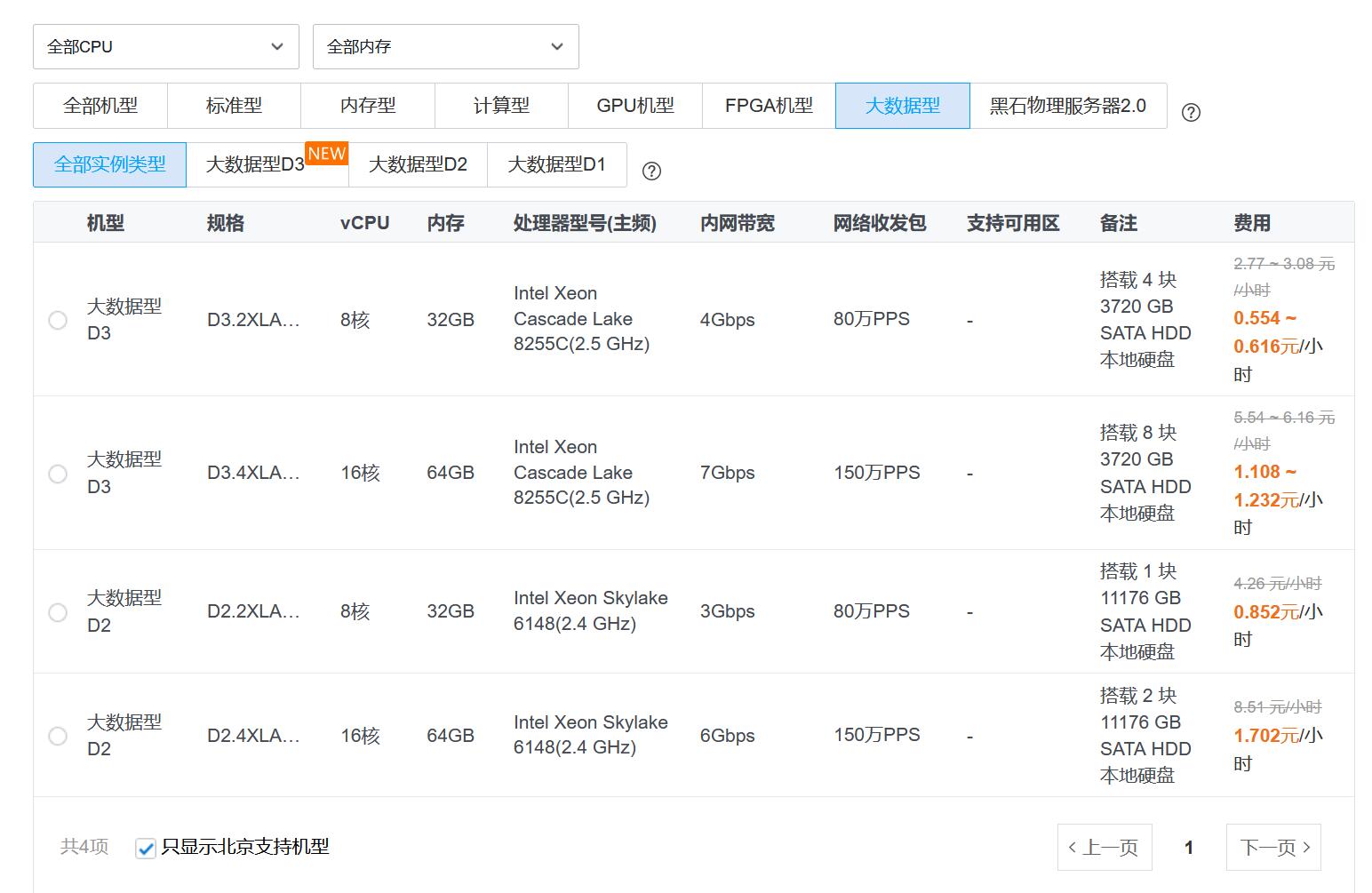This screenshot has height=893, width=1372.
Task: Select the FPGA机型 tab
Action: 769,106
